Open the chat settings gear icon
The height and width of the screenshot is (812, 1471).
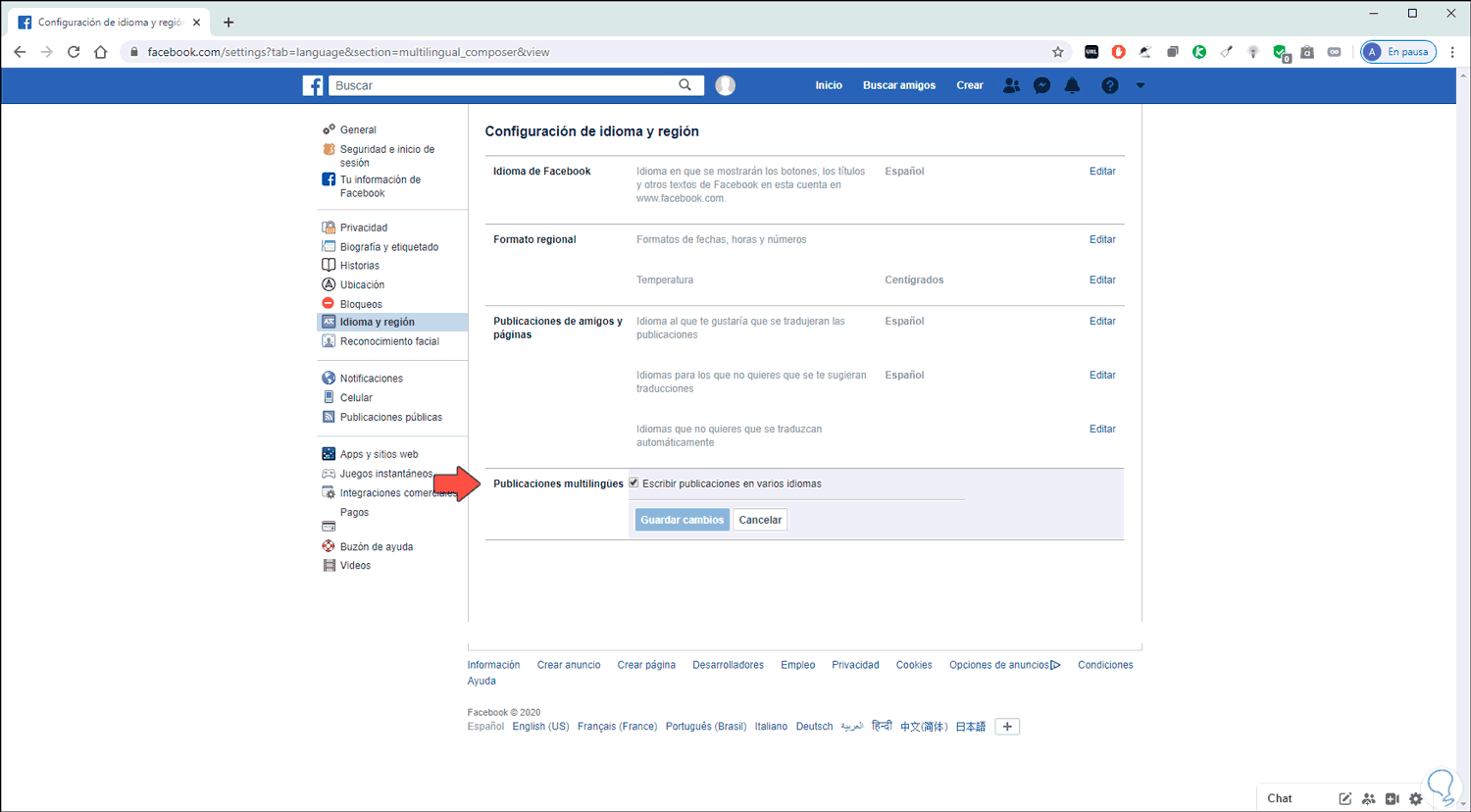click(x=1416, y=798)
